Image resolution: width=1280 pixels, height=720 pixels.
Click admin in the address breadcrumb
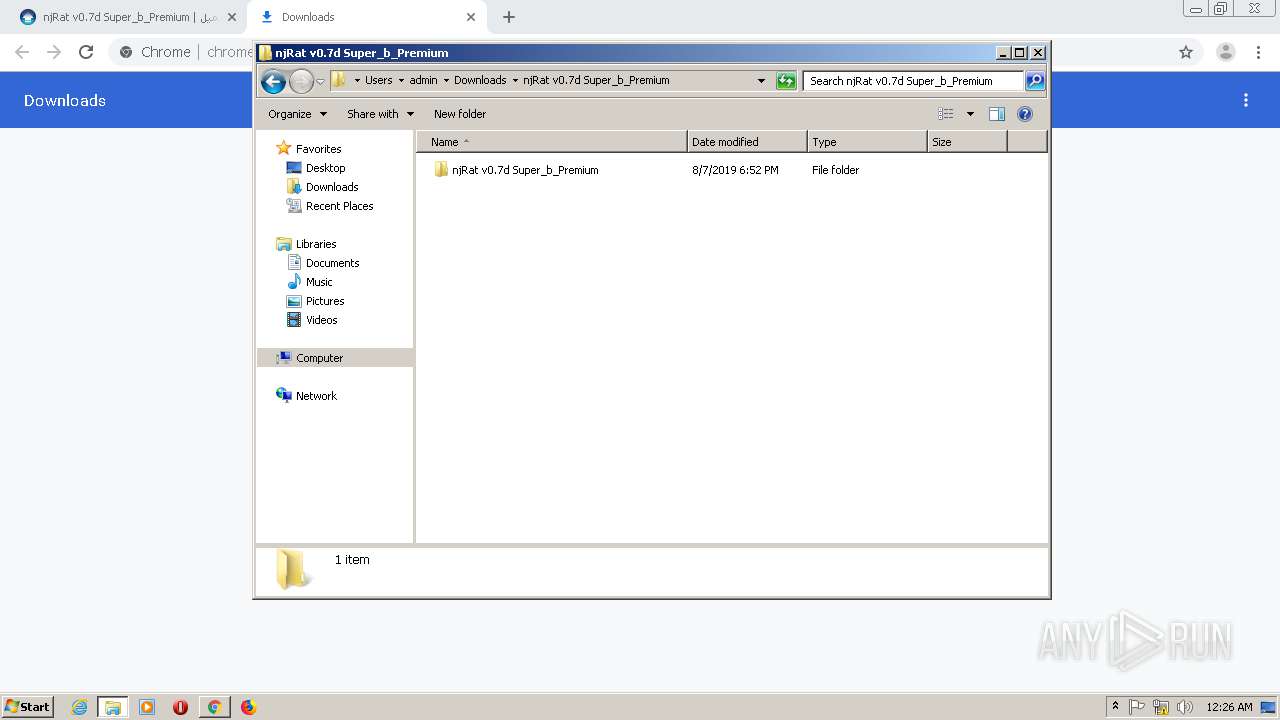[424, 80]
